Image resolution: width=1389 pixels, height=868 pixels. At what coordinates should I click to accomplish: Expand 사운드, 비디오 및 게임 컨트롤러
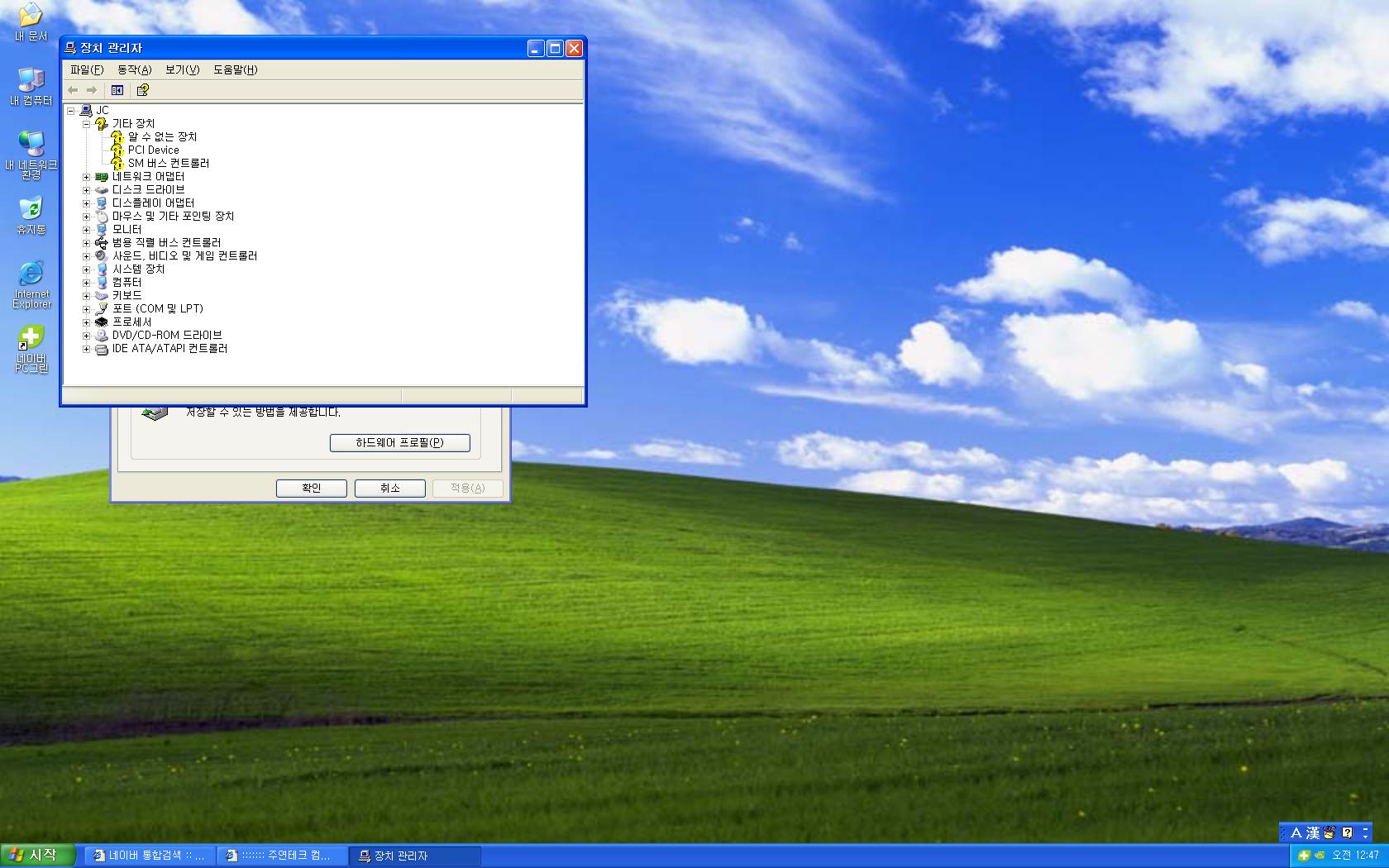click(86, 256)
